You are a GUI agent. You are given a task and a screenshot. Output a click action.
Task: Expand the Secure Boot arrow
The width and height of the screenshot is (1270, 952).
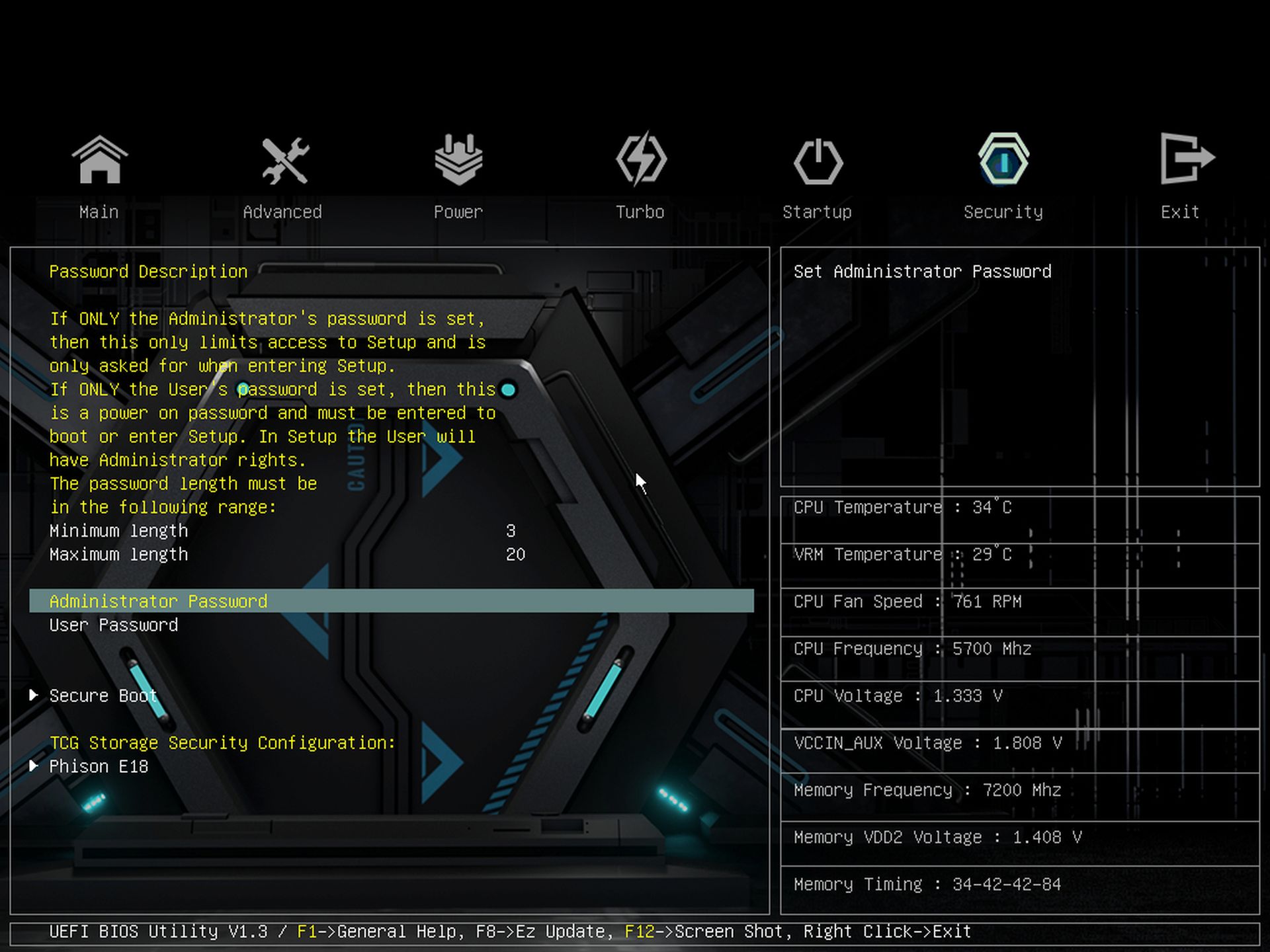click(x=34, y=695)
